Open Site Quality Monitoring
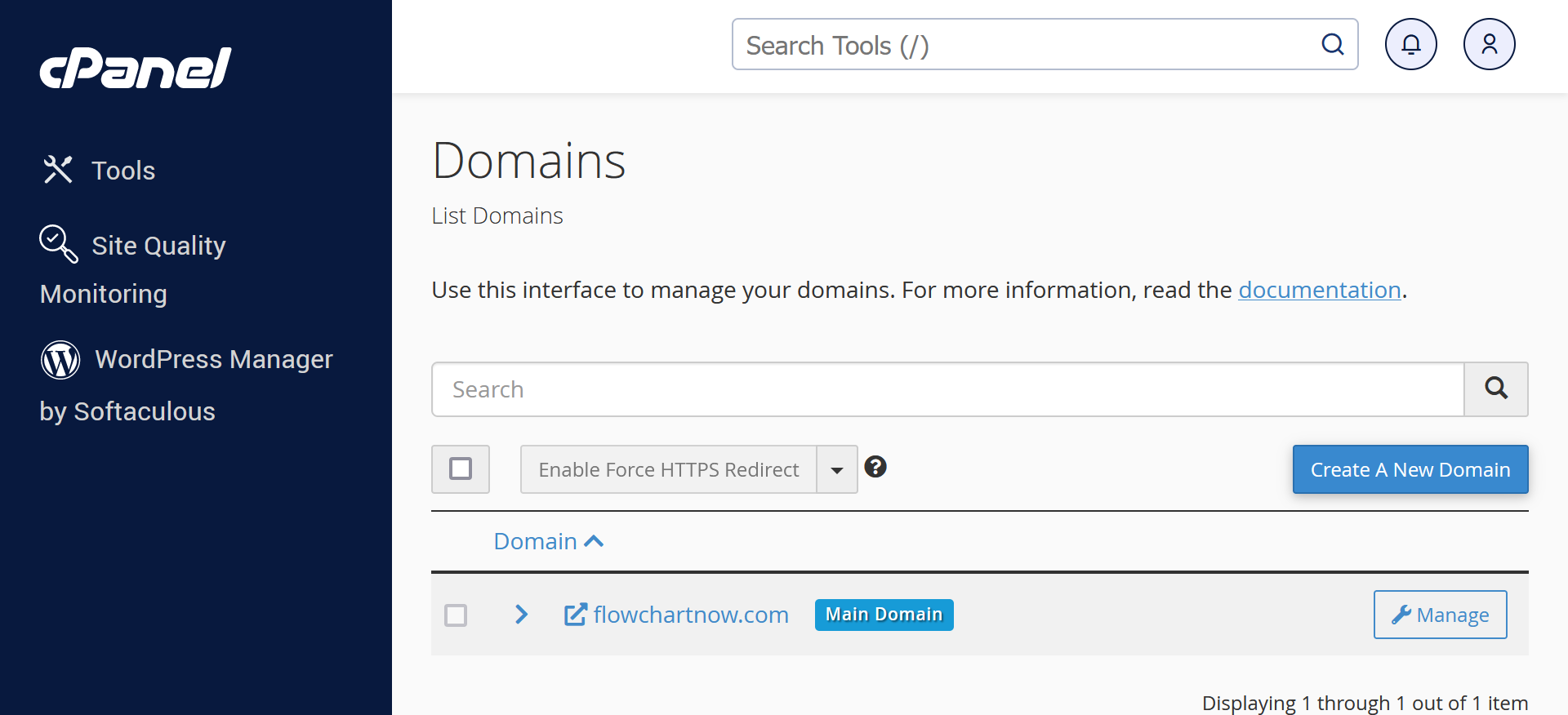Image resolution: width=1568 pixels, height=715 pixels. (x=133, y=269)
